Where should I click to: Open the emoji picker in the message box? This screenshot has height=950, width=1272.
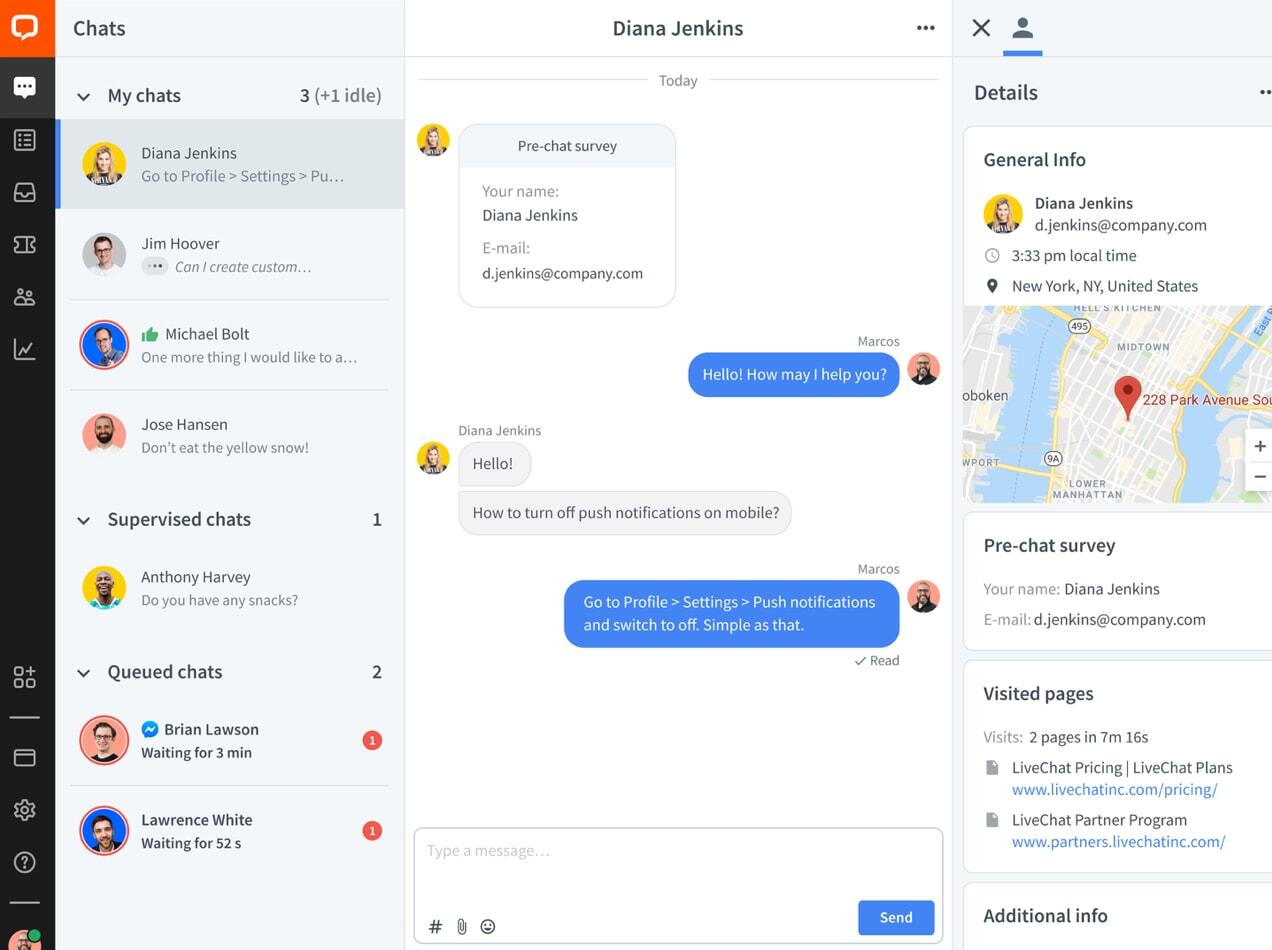[x=488, y=926]
